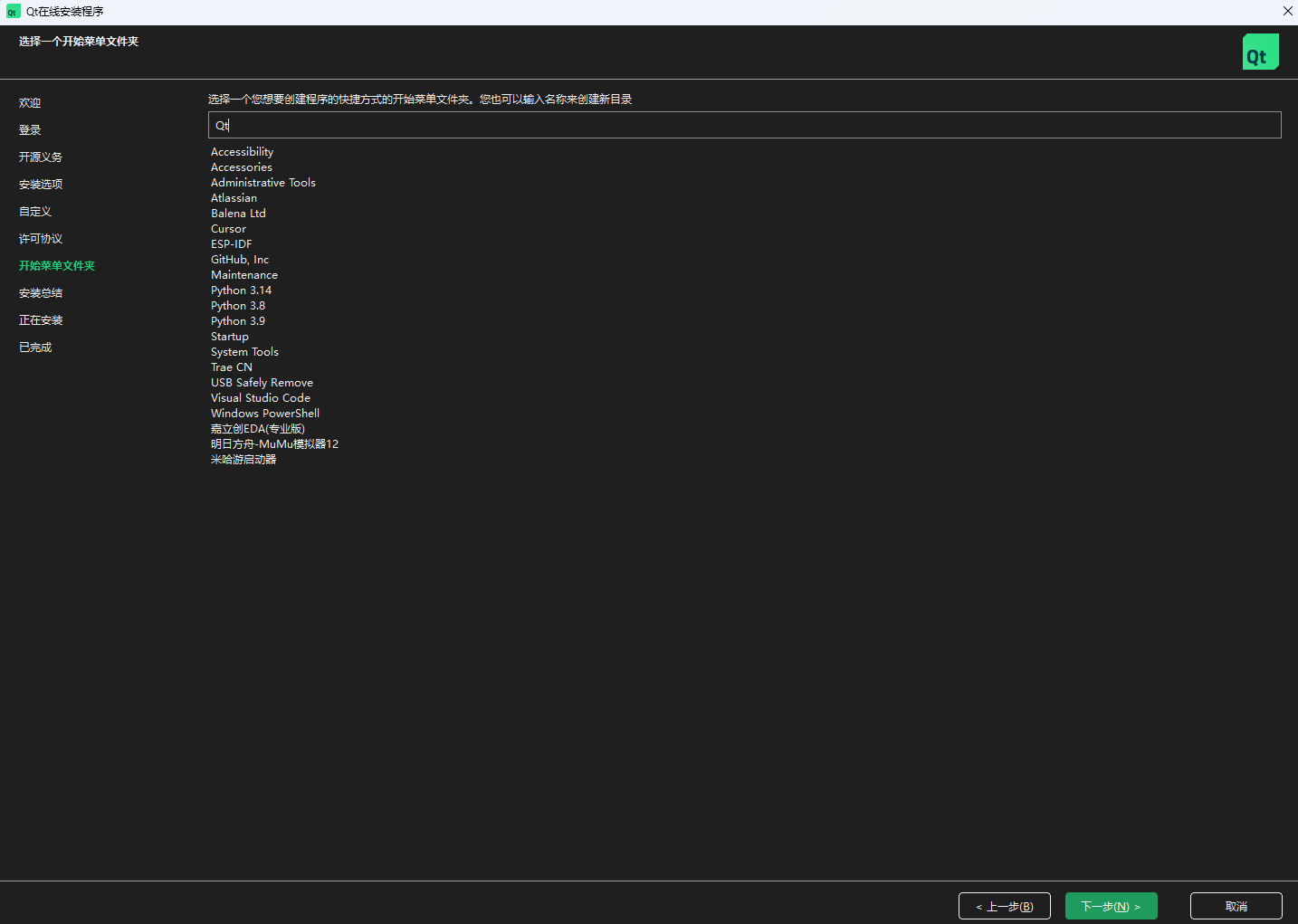Image resolution: width=1298 pixels, height=924 pixels.
Task: Pick the Visual Studio Code folder
Action: point(260,398)
